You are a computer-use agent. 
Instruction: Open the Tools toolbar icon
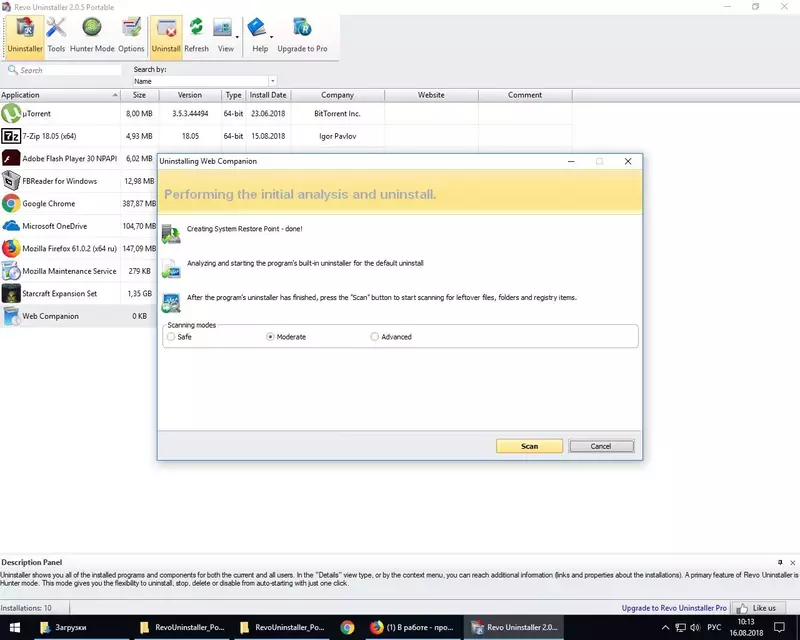pos(56,35)
